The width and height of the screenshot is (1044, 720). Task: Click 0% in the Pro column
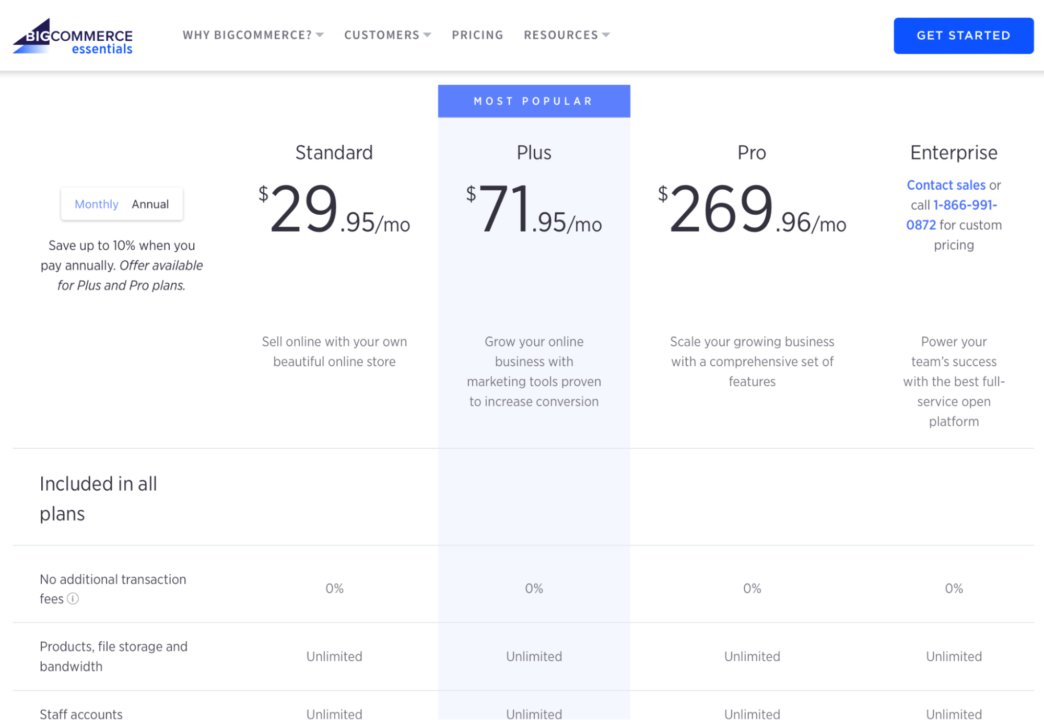(752, 589)
